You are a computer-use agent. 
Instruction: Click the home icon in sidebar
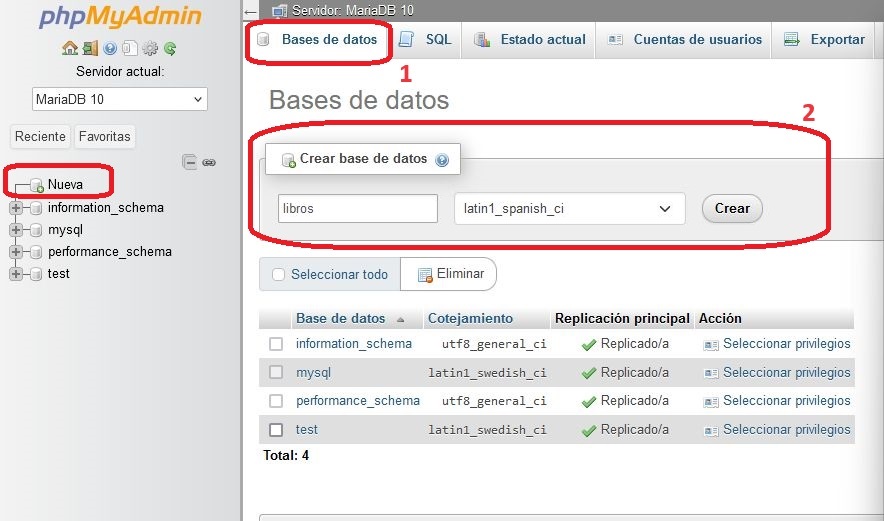pos(69,48)
